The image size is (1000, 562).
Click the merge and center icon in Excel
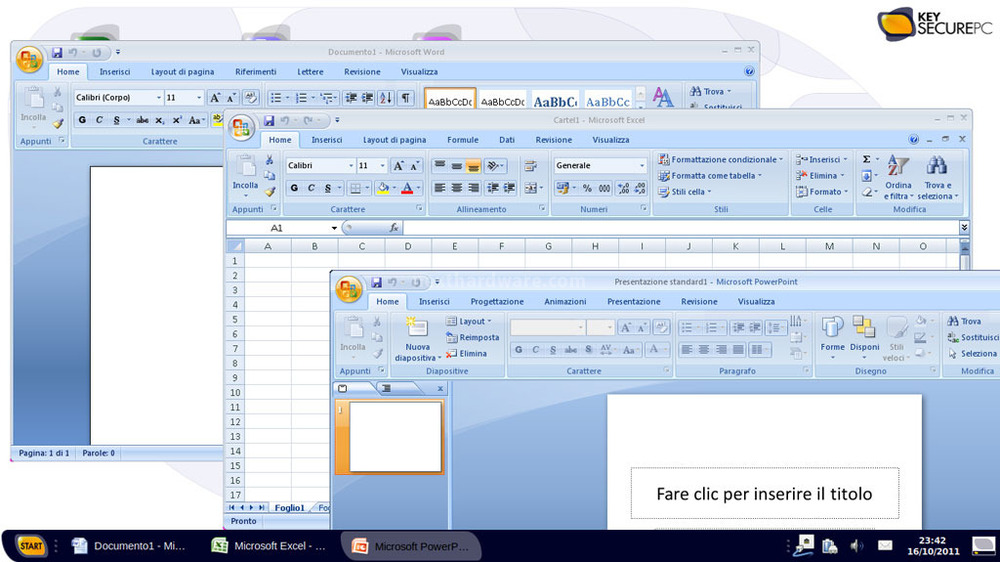(x=531, y=188)
